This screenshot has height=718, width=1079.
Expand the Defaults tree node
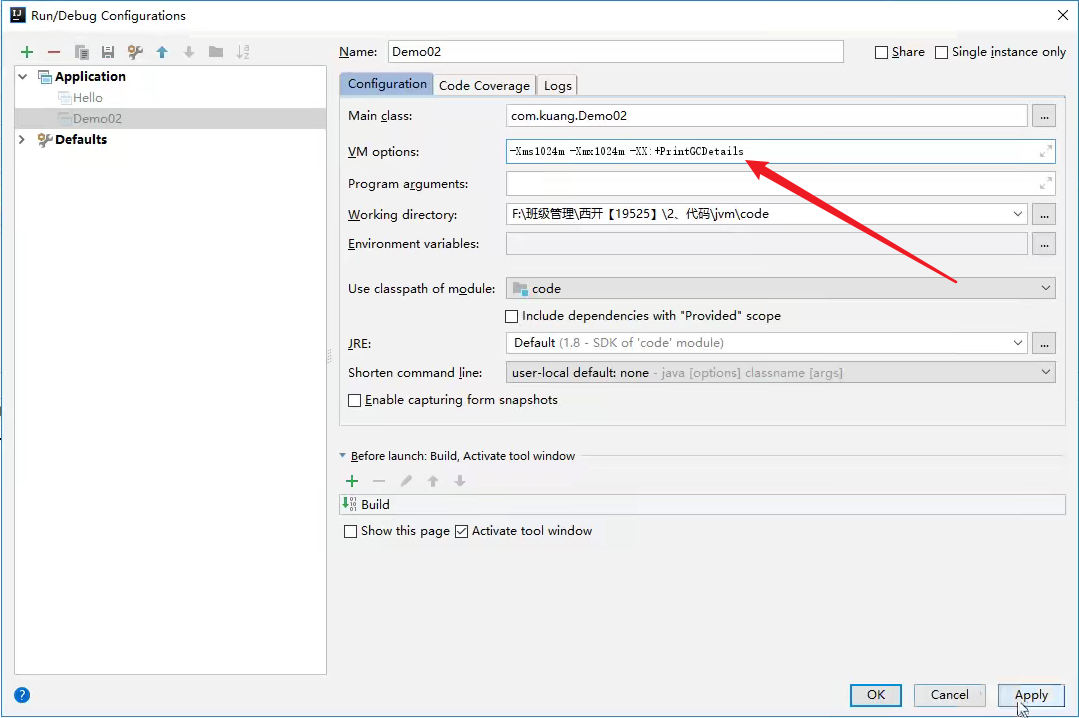click(x=22, y=139)
